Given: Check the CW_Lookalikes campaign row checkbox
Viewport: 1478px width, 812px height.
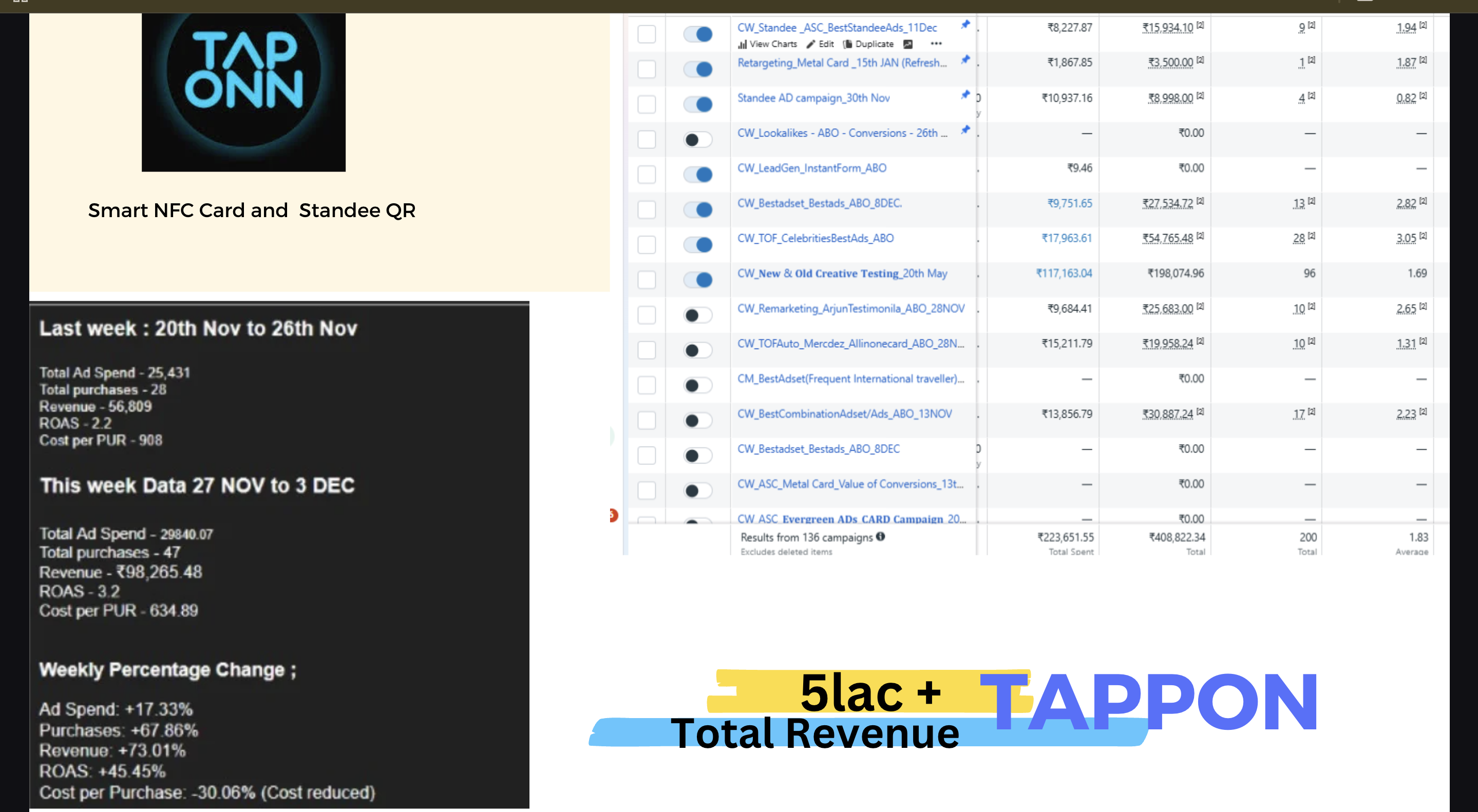Looking at the screenshot, I should coord(647,139).
